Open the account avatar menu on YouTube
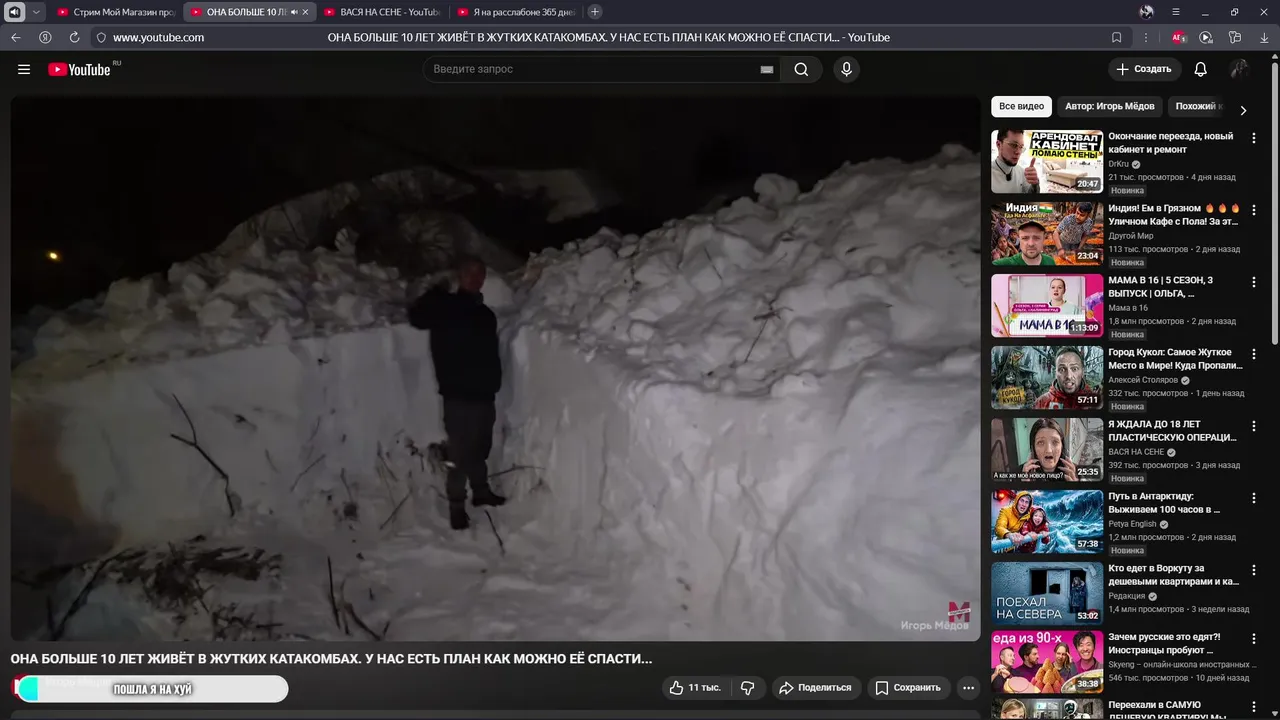 click(1239, 69)
